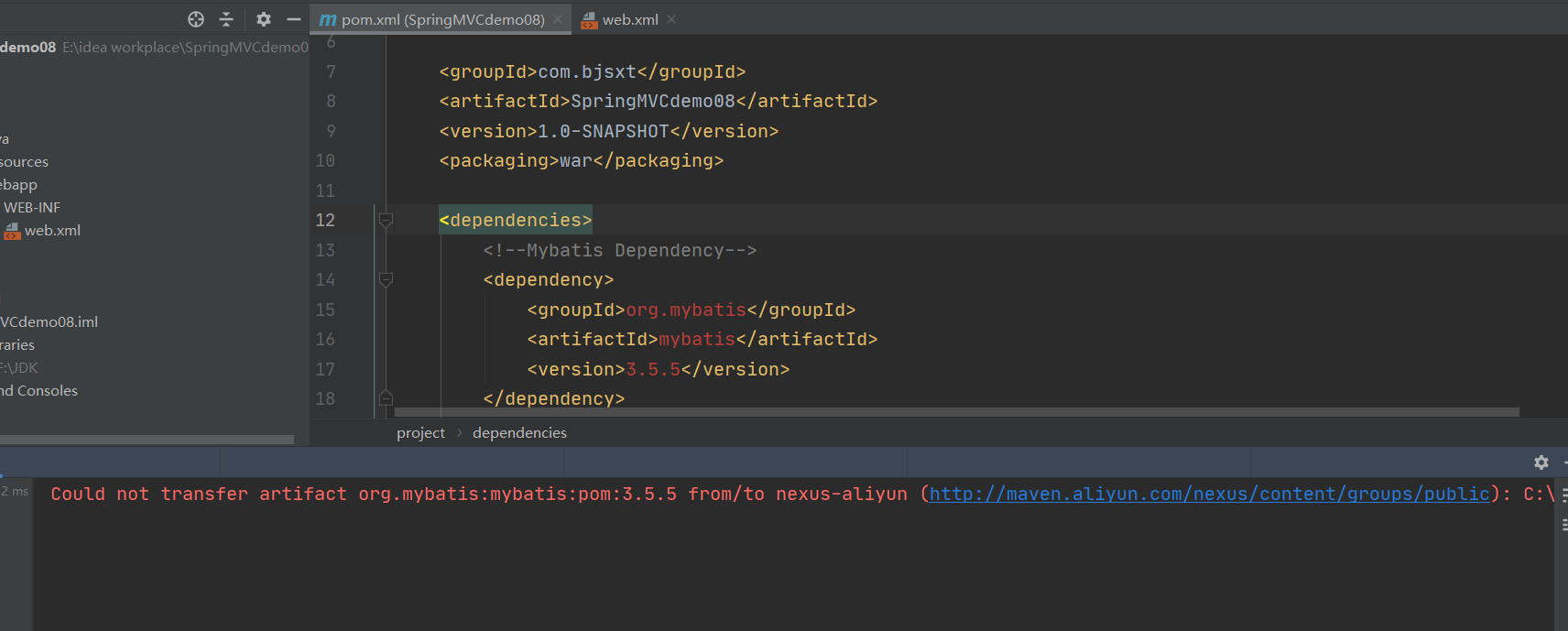This screenshot has height=631, width=1568.
Task: Select the sources folder in project tree
Action: [24, 162]
